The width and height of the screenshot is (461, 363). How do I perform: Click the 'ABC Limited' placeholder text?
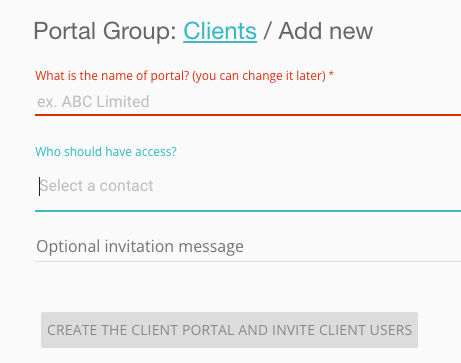tap(105, 102)
